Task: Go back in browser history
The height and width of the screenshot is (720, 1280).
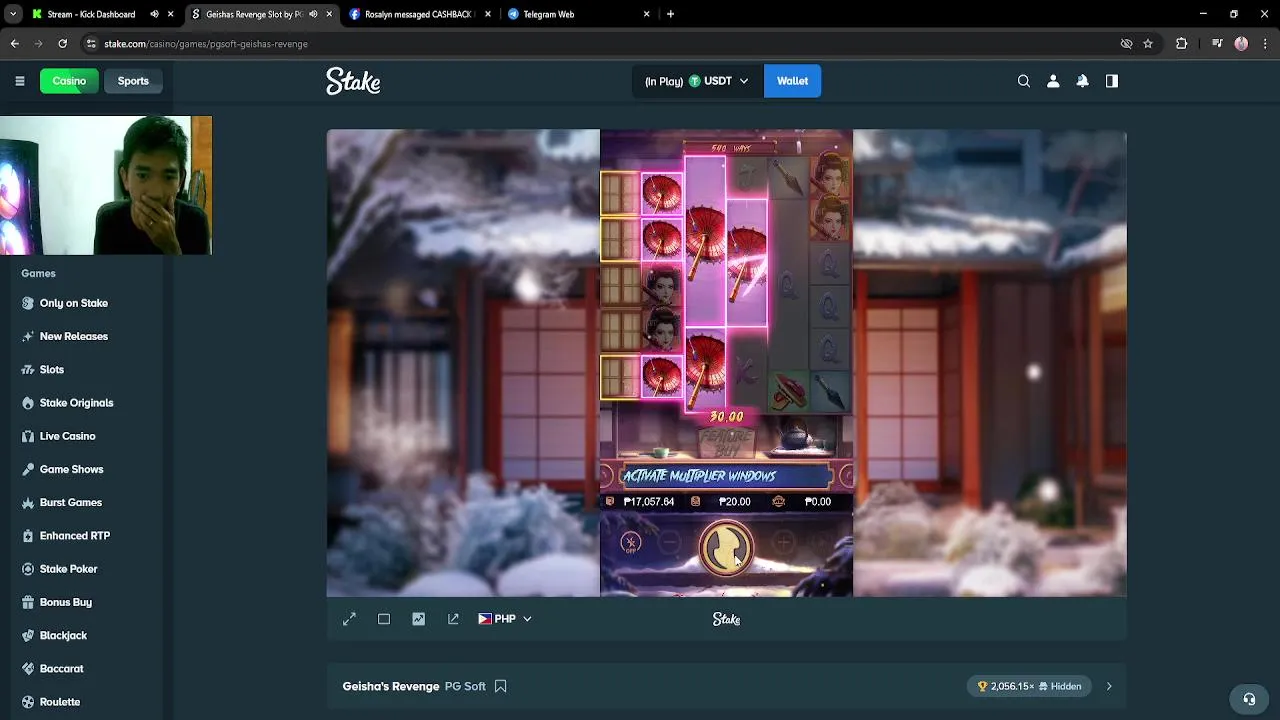Action: [x=15, y=44]
